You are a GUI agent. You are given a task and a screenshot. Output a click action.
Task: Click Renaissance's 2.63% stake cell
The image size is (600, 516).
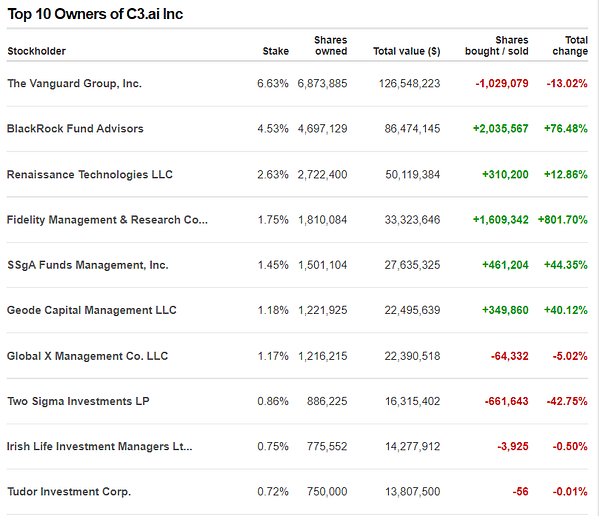tap(273, 175)
